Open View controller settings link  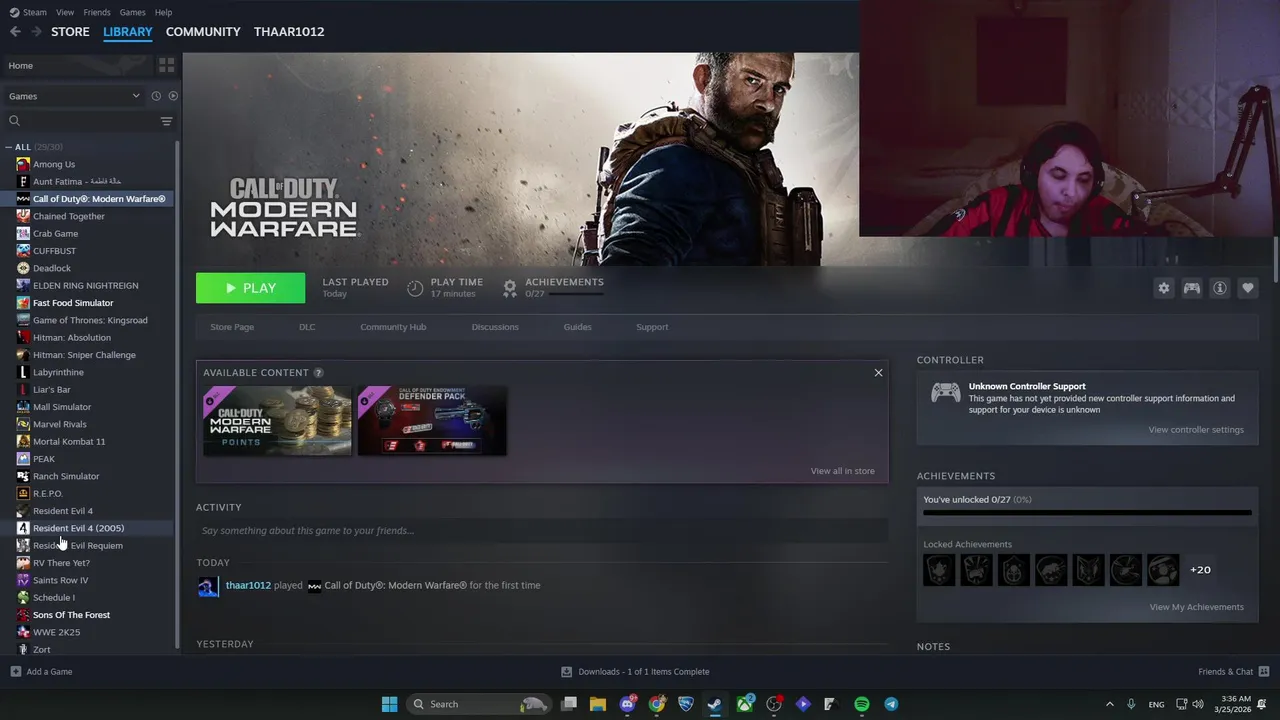click(1196, 430)
